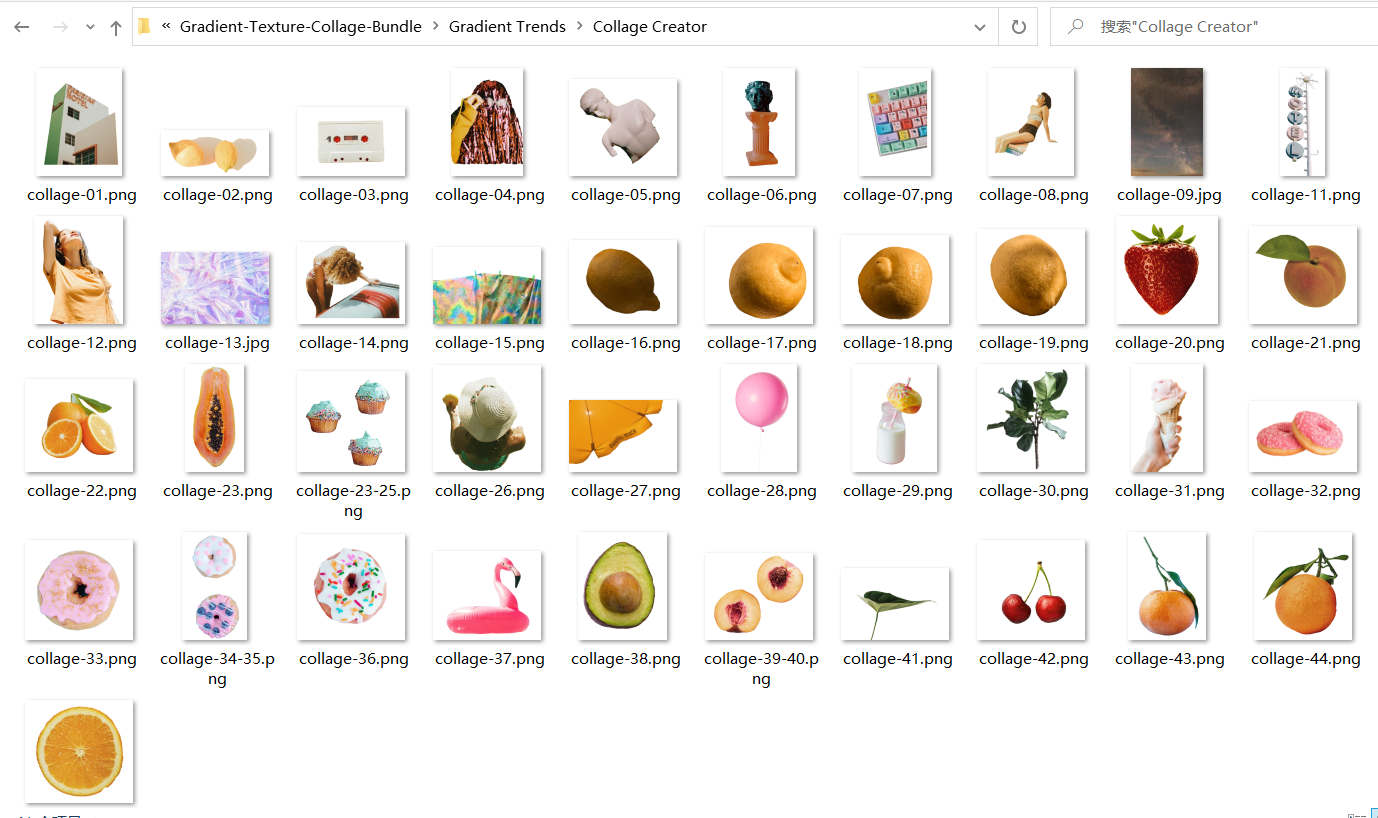This screenshot has height=818, width=1378.
Task: Select the milk bottle collage-29.png
Action: point(895,418)
